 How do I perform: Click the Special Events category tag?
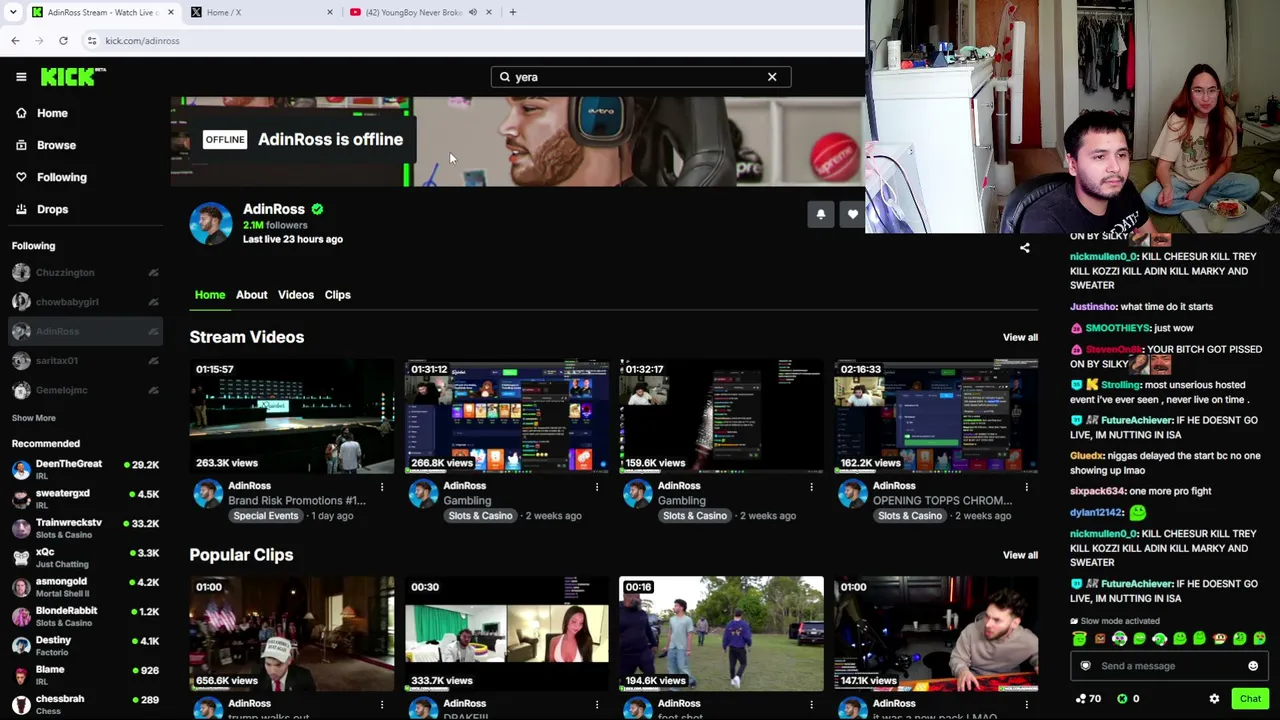coord(265,516)
